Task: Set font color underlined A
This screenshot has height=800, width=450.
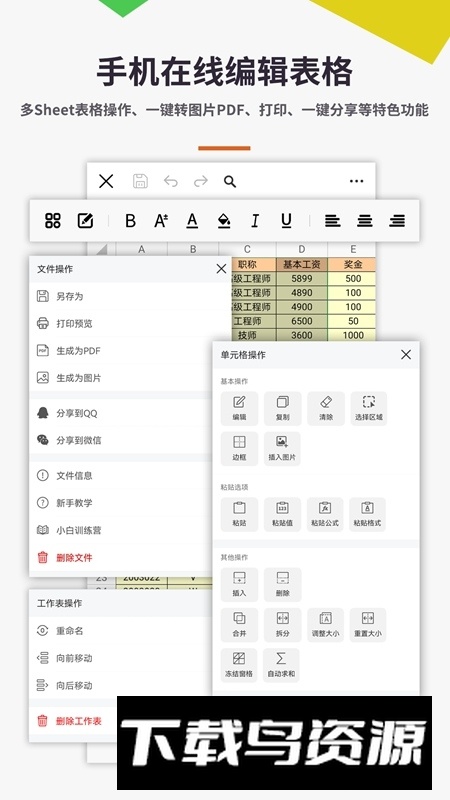Action: coord(192,220)
